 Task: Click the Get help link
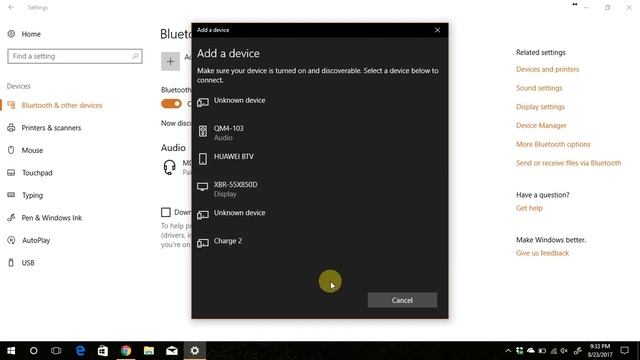tap(529, 208)
